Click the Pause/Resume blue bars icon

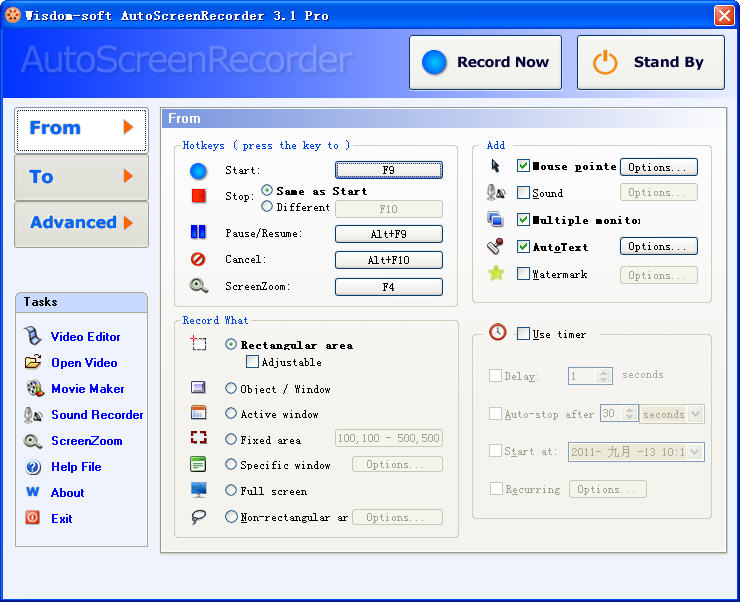click(198, 232)
